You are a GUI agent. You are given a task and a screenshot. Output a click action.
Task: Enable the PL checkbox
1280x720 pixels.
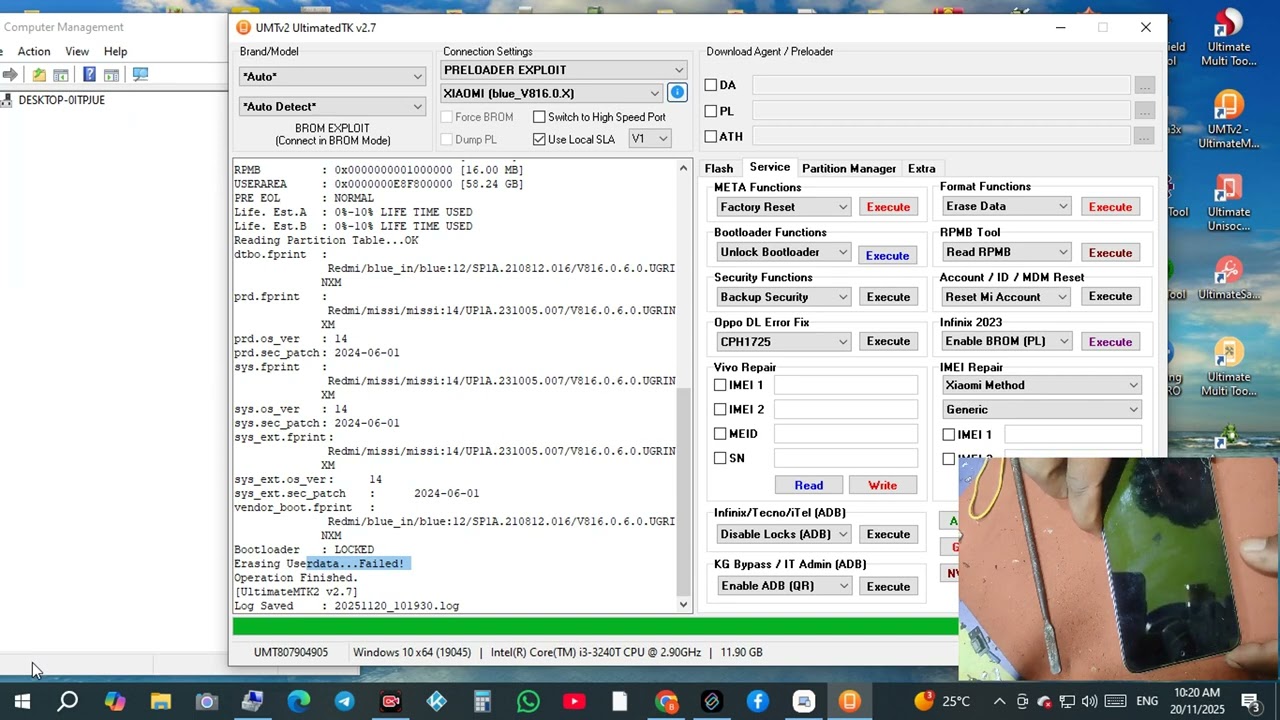pyautogui.click(x=711, y=111)
